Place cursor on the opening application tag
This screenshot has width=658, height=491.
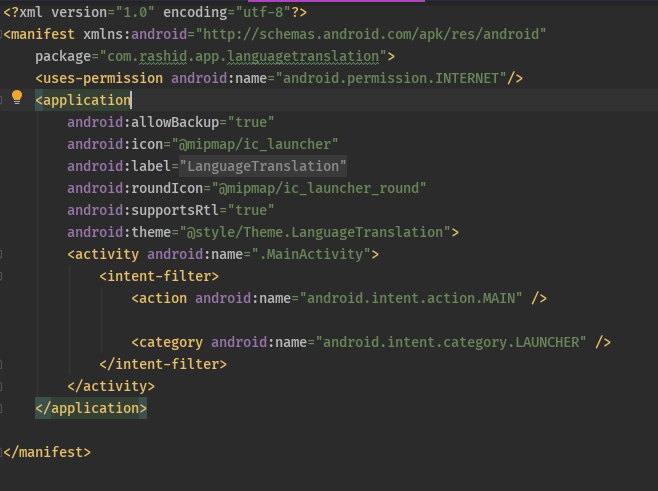tap(83, 100)
